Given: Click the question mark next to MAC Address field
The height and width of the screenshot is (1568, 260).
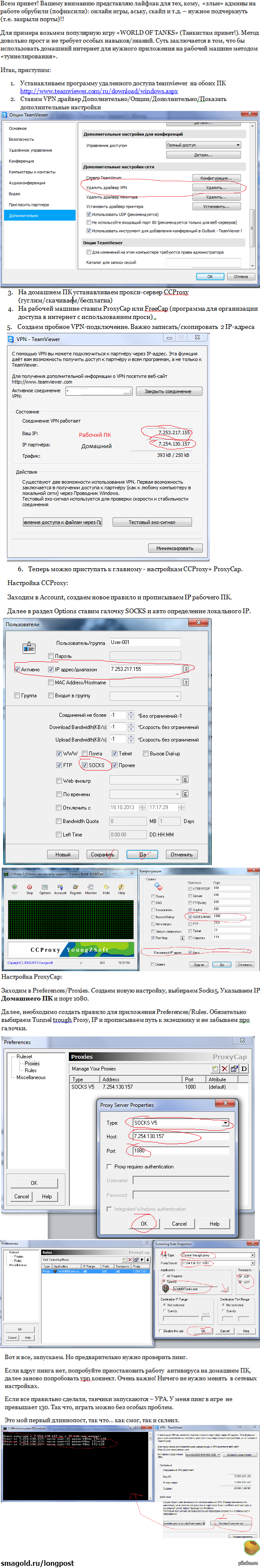Looking at the screenshot, I should coord(186,682).
